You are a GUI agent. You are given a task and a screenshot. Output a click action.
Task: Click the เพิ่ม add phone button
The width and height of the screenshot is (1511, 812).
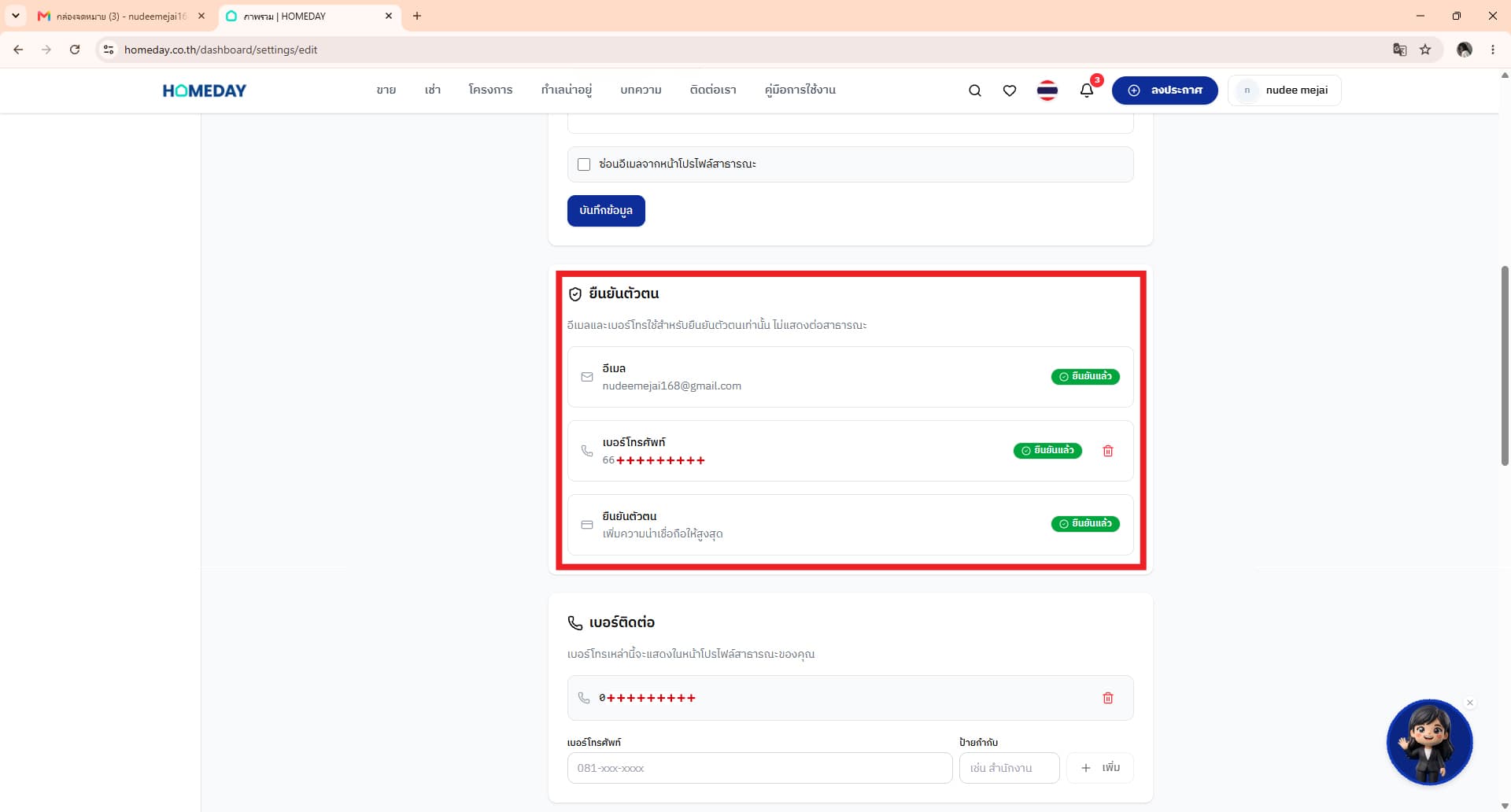[x=1099, y=768]
